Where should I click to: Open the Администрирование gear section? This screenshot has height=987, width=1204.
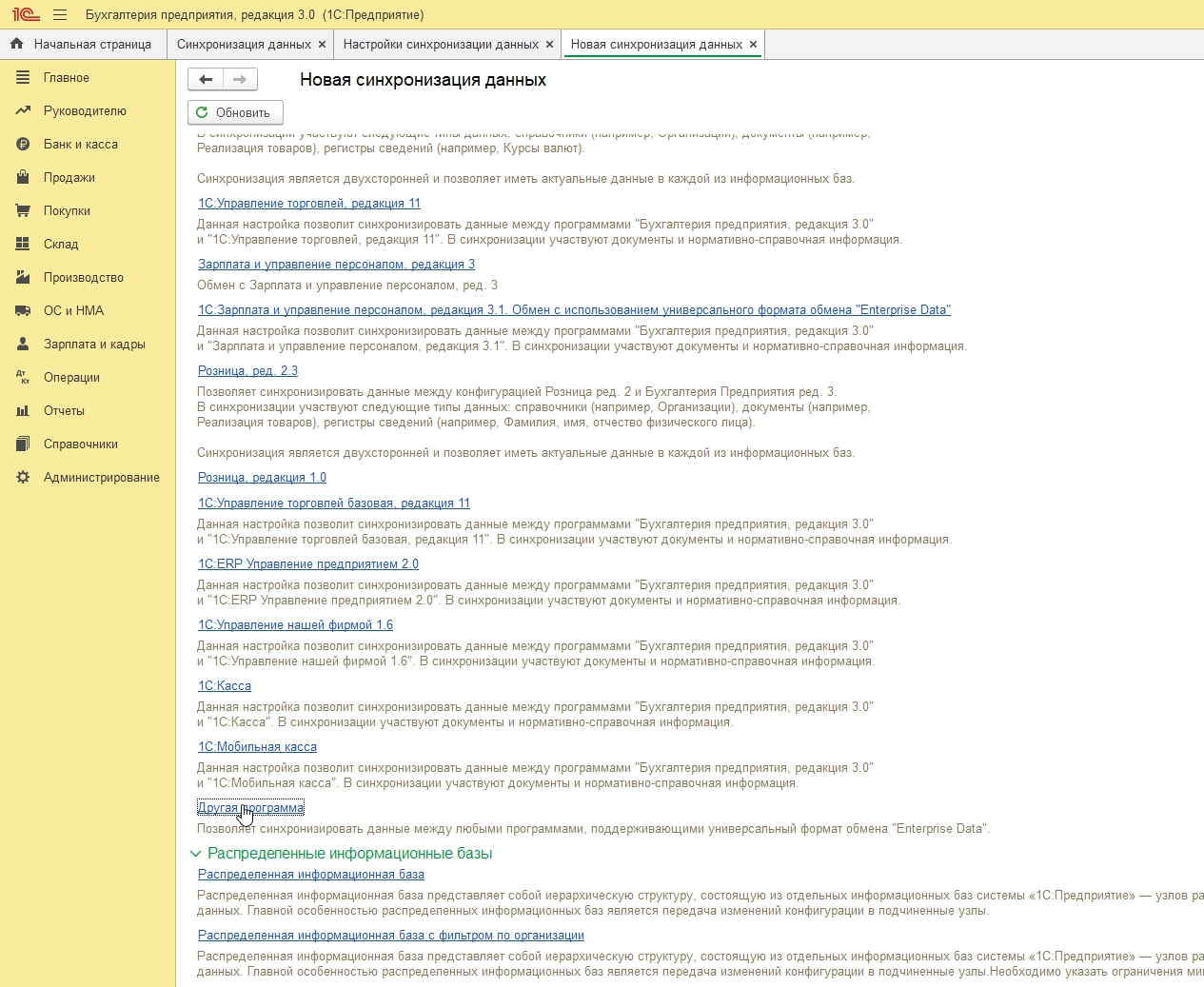pyautogui.click(x=101, y=478)
